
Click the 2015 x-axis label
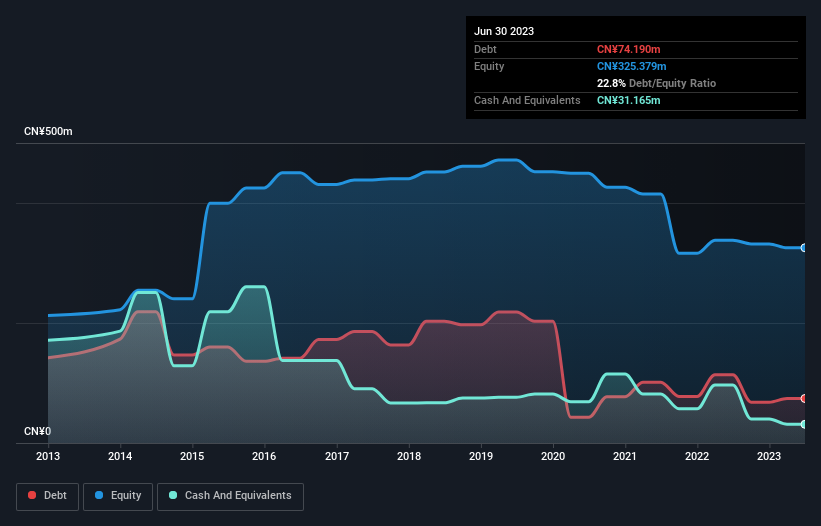[x=192, y=456]
